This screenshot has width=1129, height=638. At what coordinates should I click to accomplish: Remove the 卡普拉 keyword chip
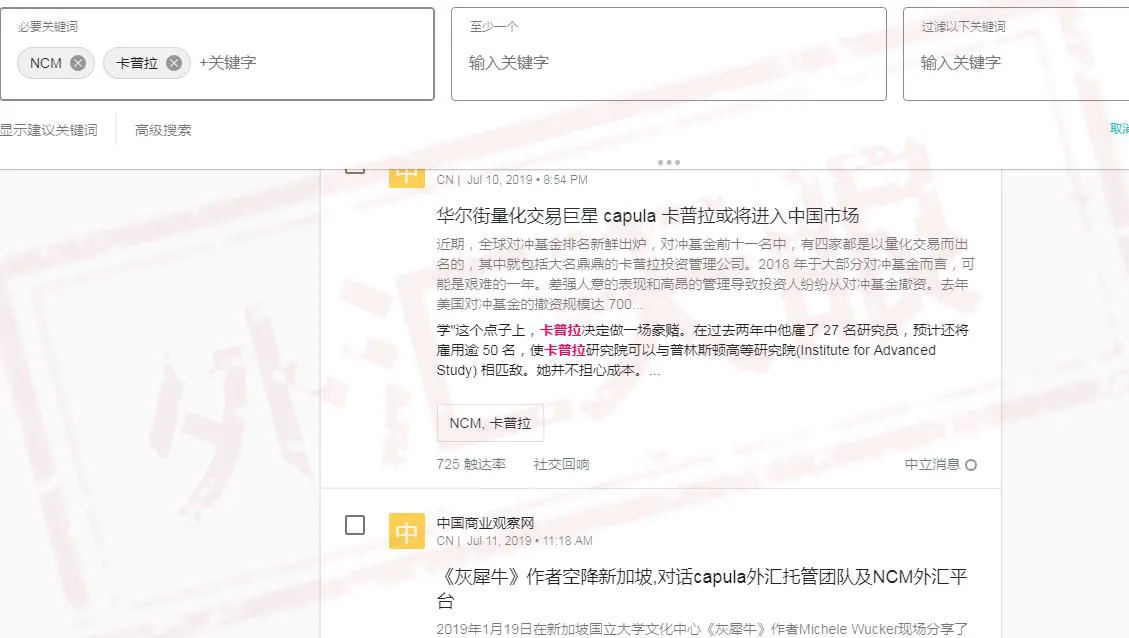(174, 63)
